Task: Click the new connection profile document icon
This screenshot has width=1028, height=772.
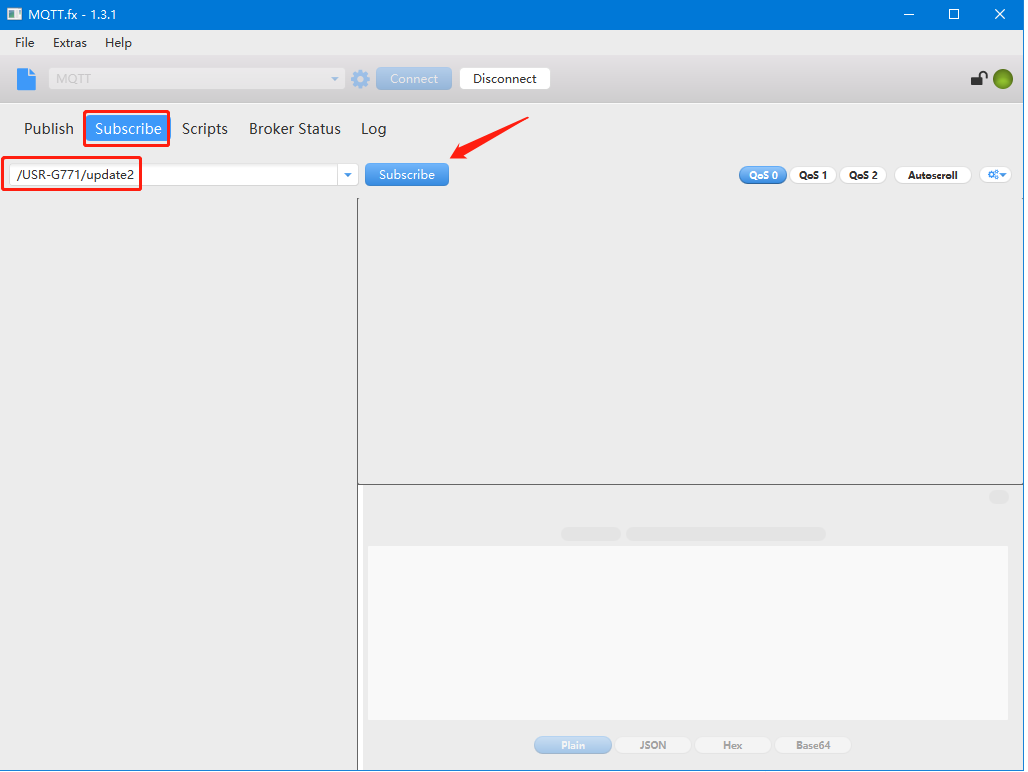Action: (26, 79)
